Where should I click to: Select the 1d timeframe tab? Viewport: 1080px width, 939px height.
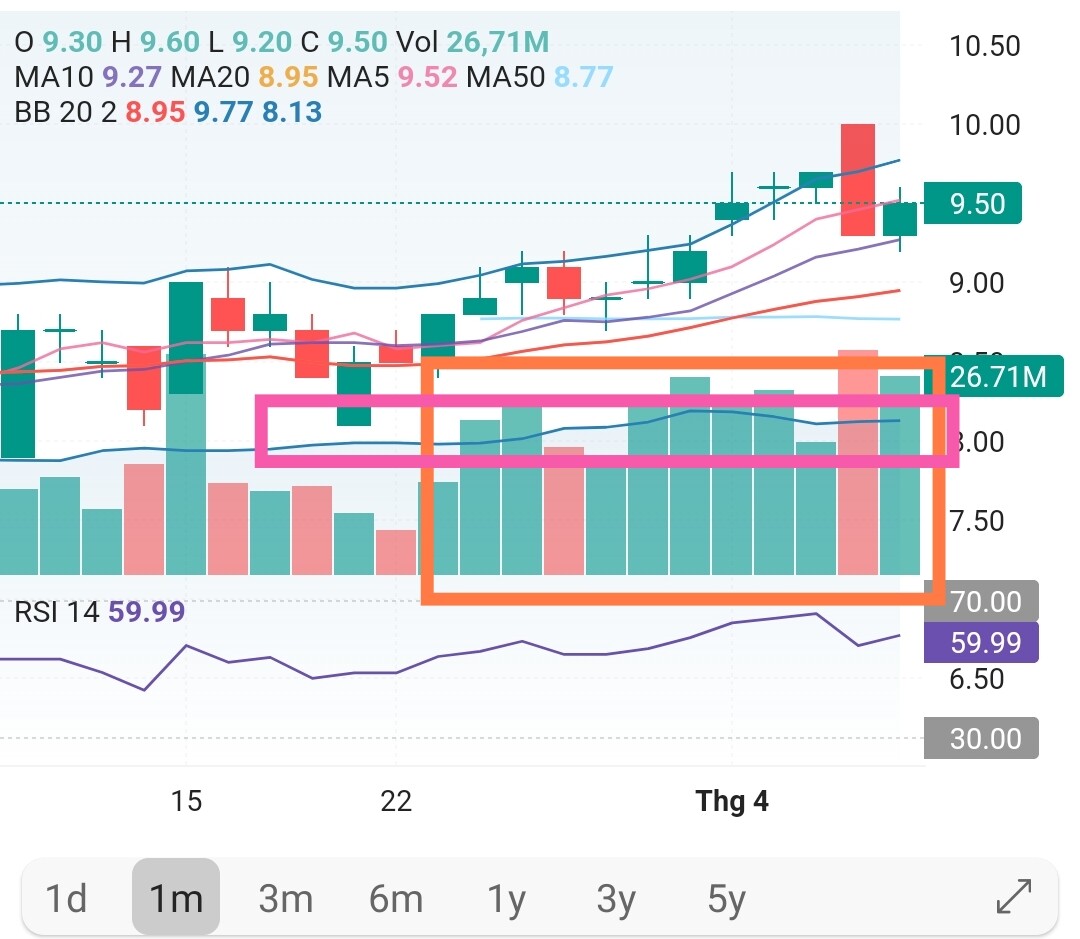click(x=67, y=898)
